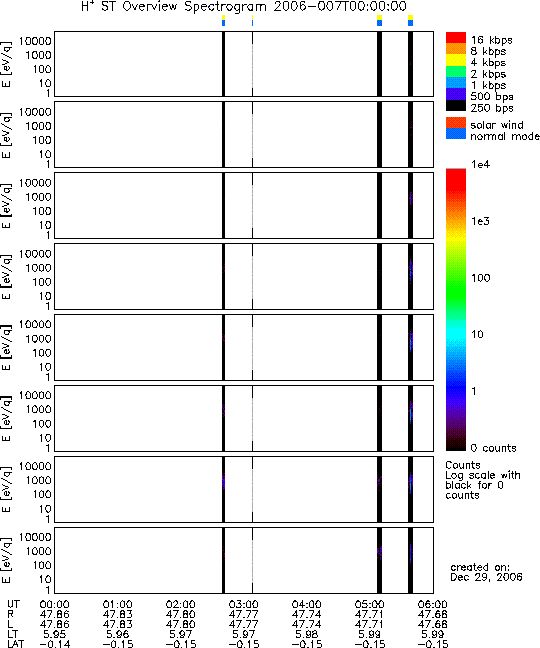This screenshot has height=648, width=540.
Task: Pick the purple 500 bps legend swatch
Action: coord(456,94)
